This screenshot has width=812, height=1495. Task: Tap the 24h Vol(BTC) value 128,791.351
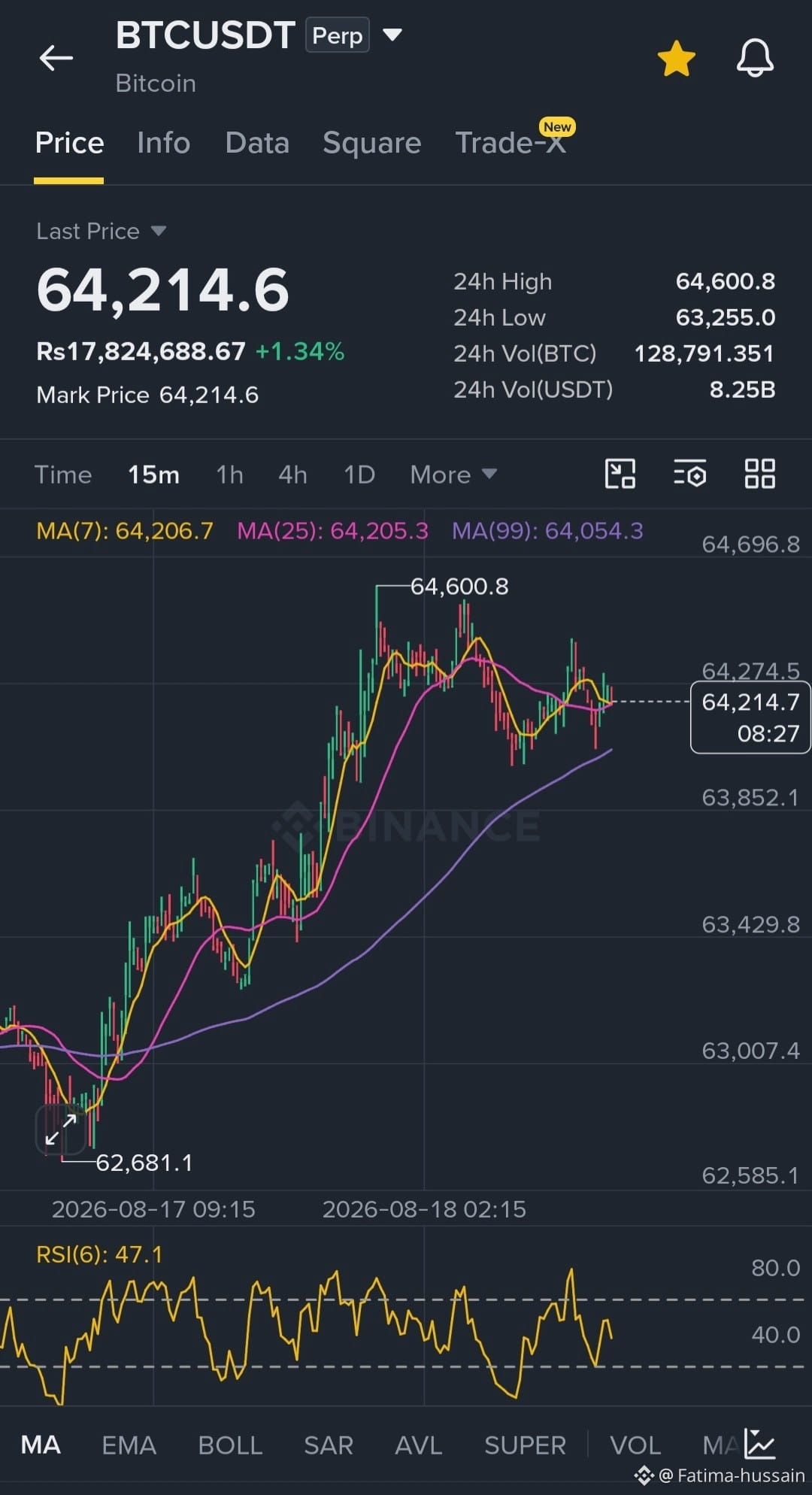[x=704, y=353]
